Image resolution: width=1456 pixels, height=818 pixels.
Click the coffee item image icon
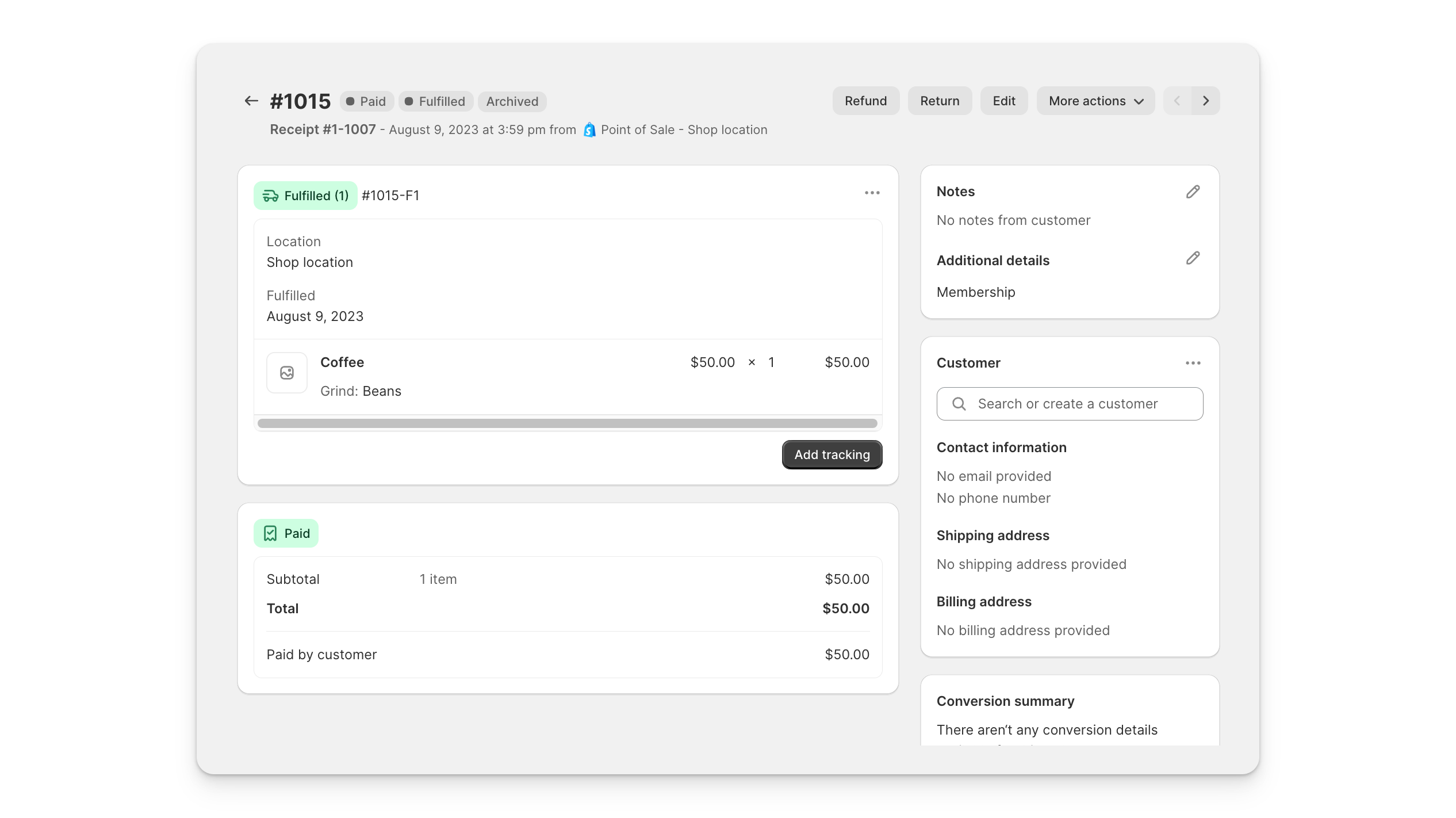click(x=287, y=373)
